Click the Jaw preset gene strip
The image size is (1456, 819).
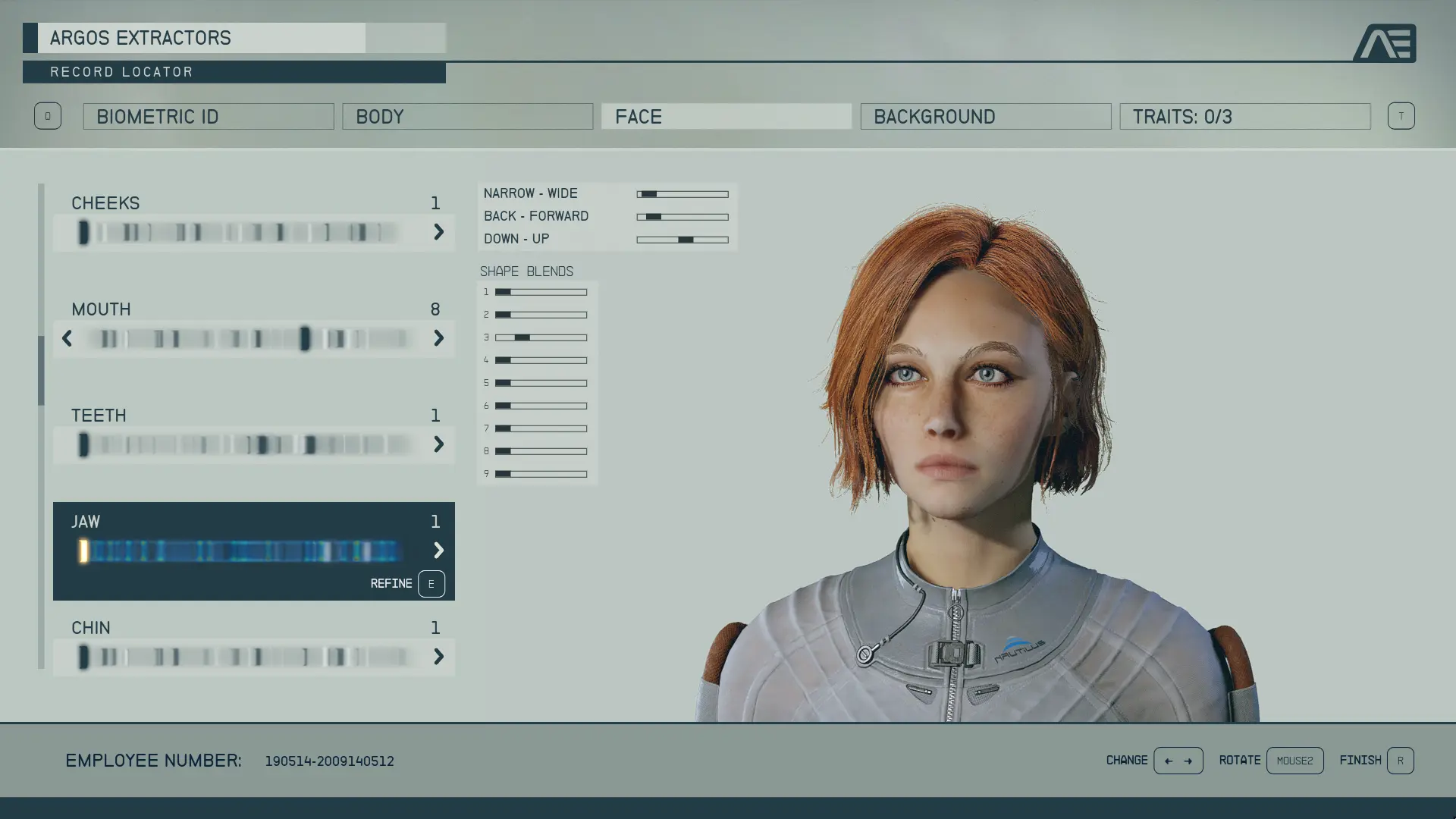pyautogui.click(x=239, y=551)
